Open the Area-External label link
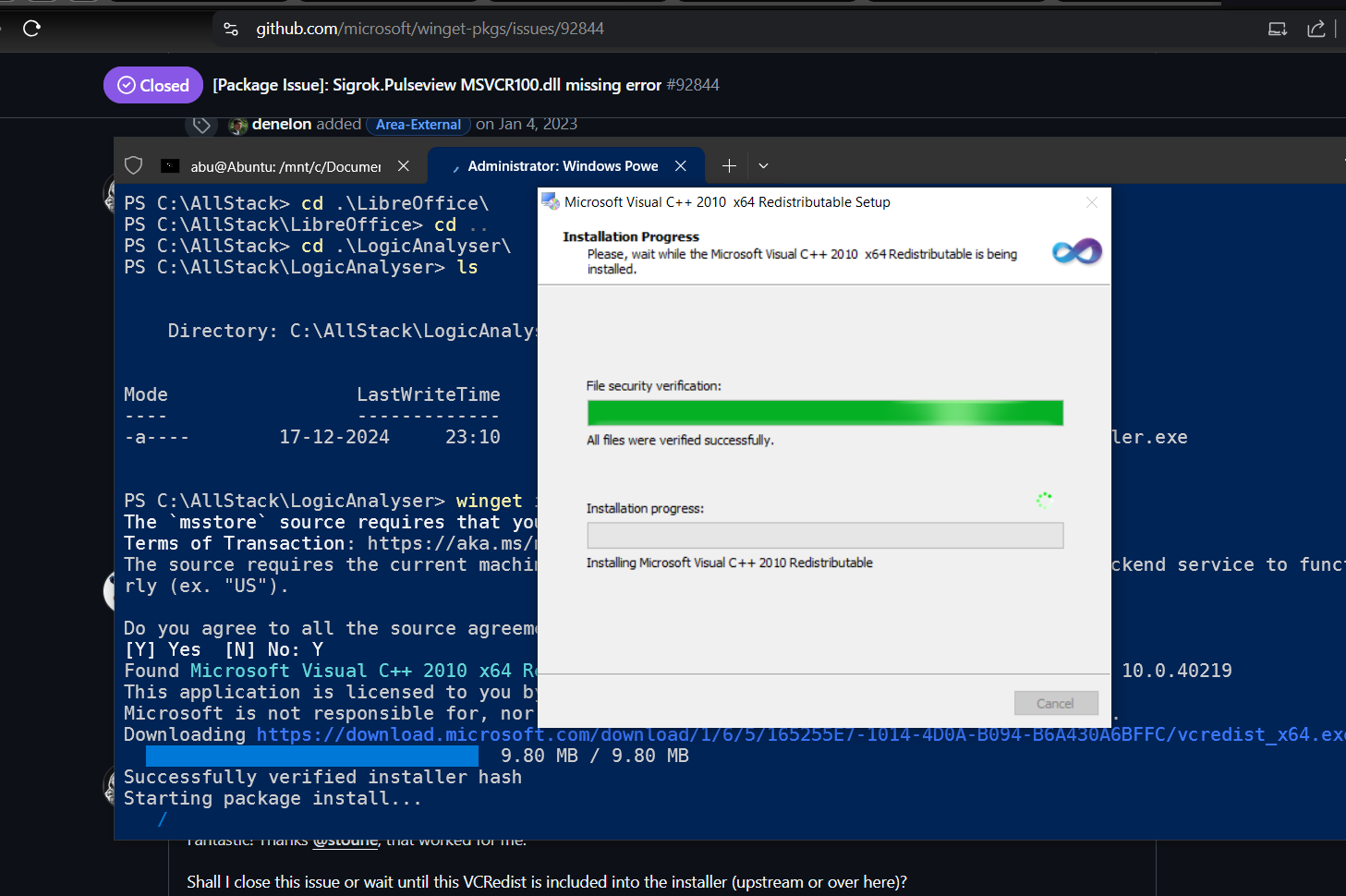The height and width of the screenshot is (896, 1346). pos(418,125)
